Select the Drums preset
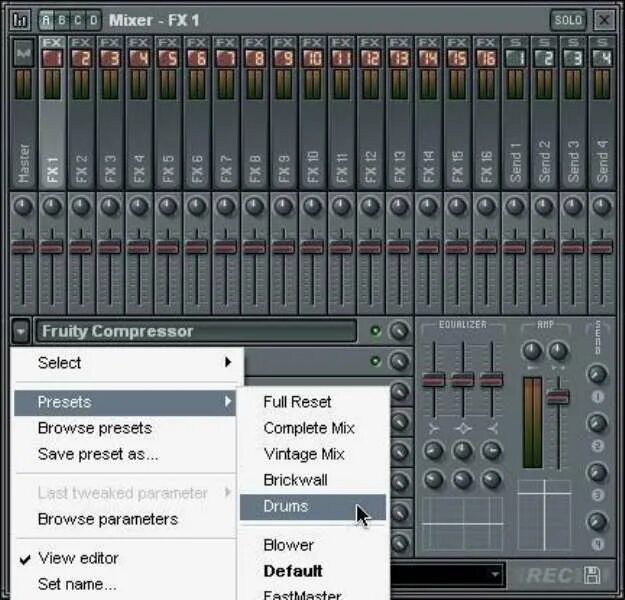 coord(313,507)
